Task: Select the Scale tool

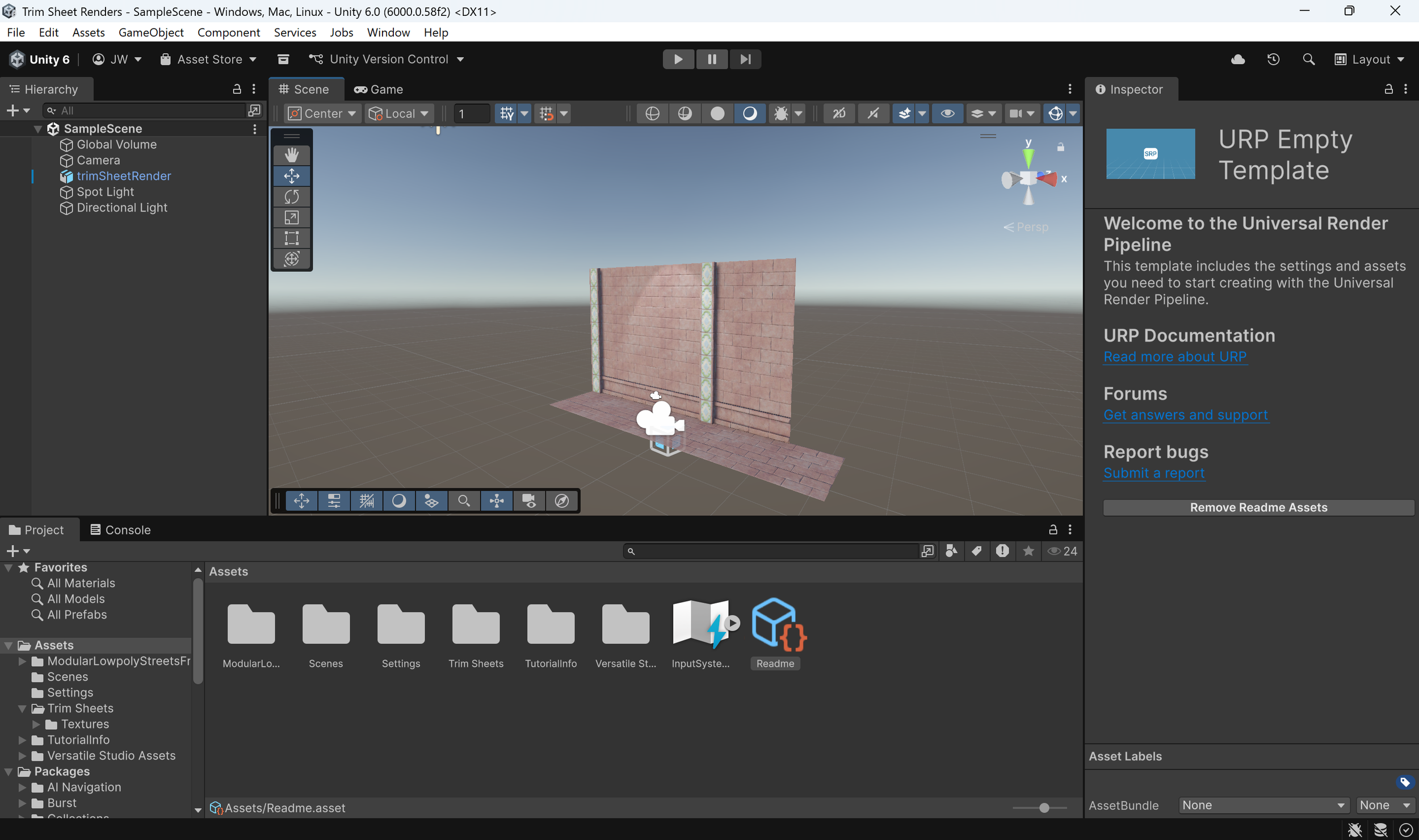Action: click(x=291, y=217)
